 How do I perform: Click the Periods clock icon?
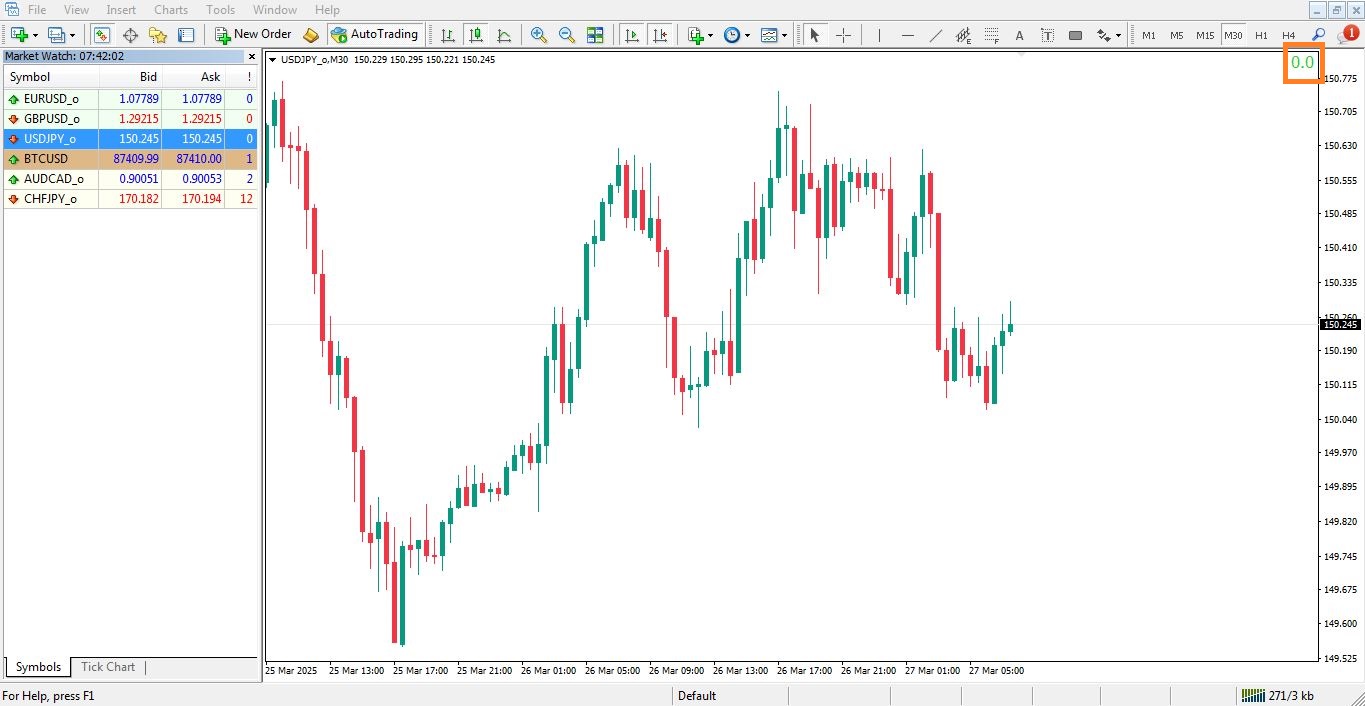pos(732,35)
